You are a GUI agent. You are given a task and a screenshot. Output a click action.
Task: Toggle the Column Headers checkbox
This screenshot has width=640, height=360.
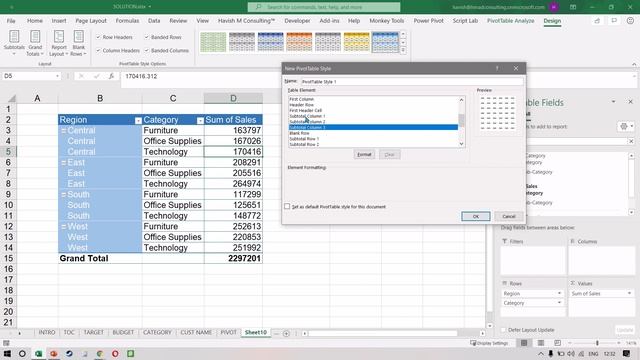tap(98, 51)
